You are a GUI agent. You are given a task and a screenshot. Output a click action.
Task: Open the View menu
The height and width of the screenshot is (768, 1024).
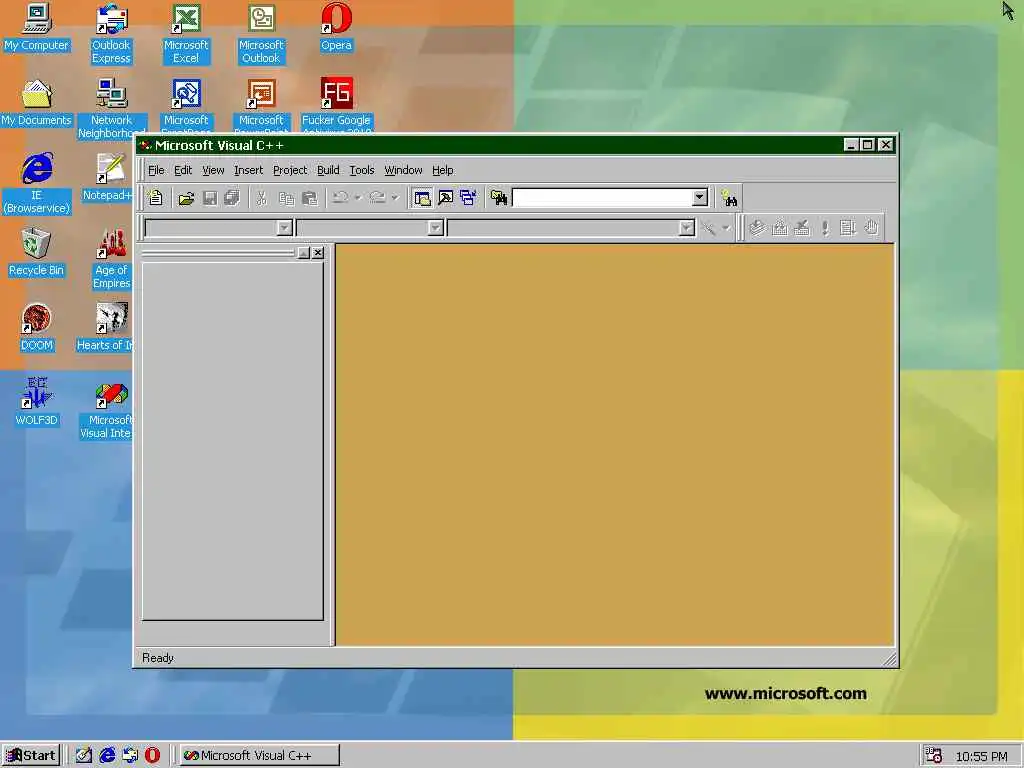click(x=213, y=170)
